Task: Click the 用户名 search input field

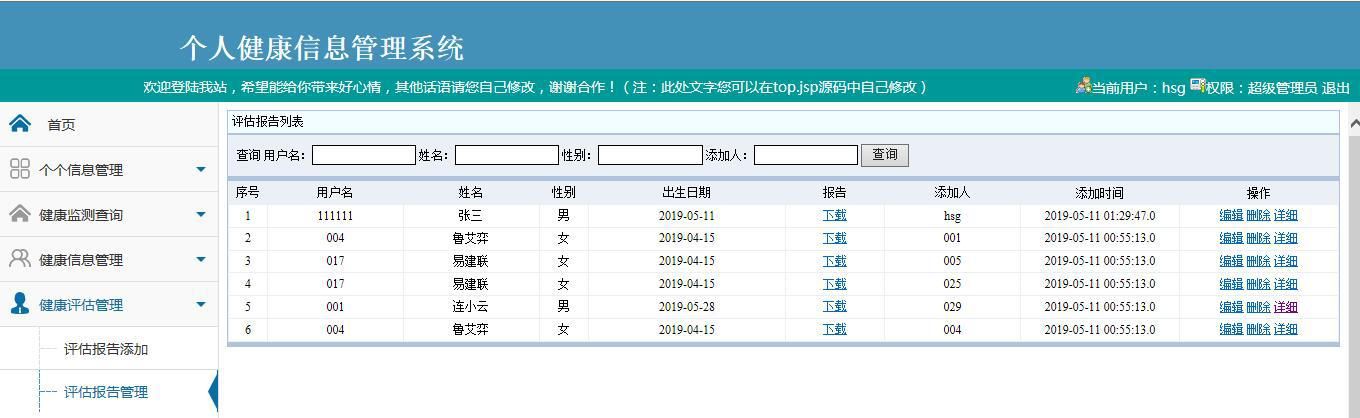Action: 364,155
